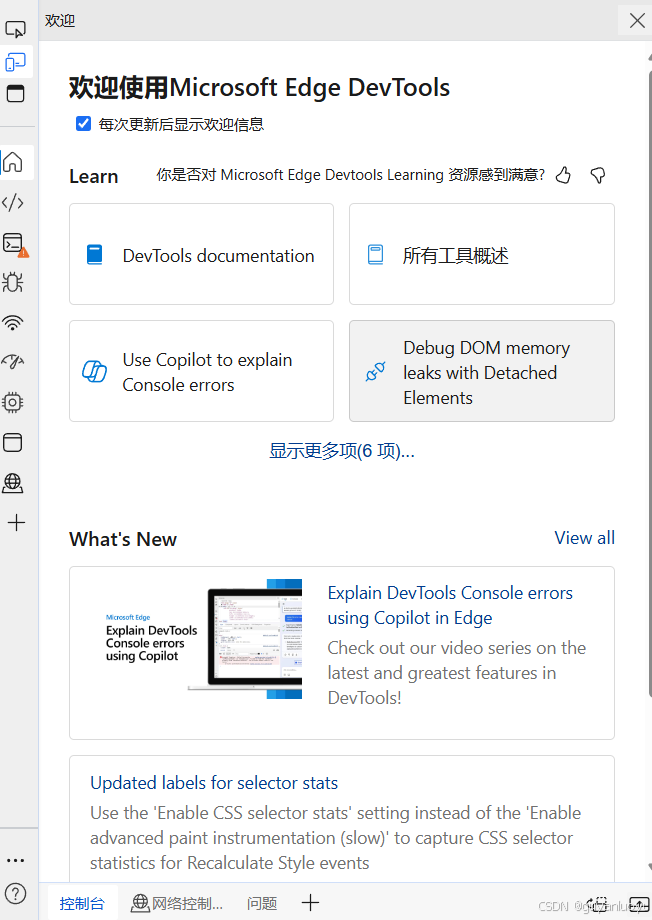The height and width of the screenshot is (920, 652).
Task: Click the Learn heading text
Action: click(94, 176)
